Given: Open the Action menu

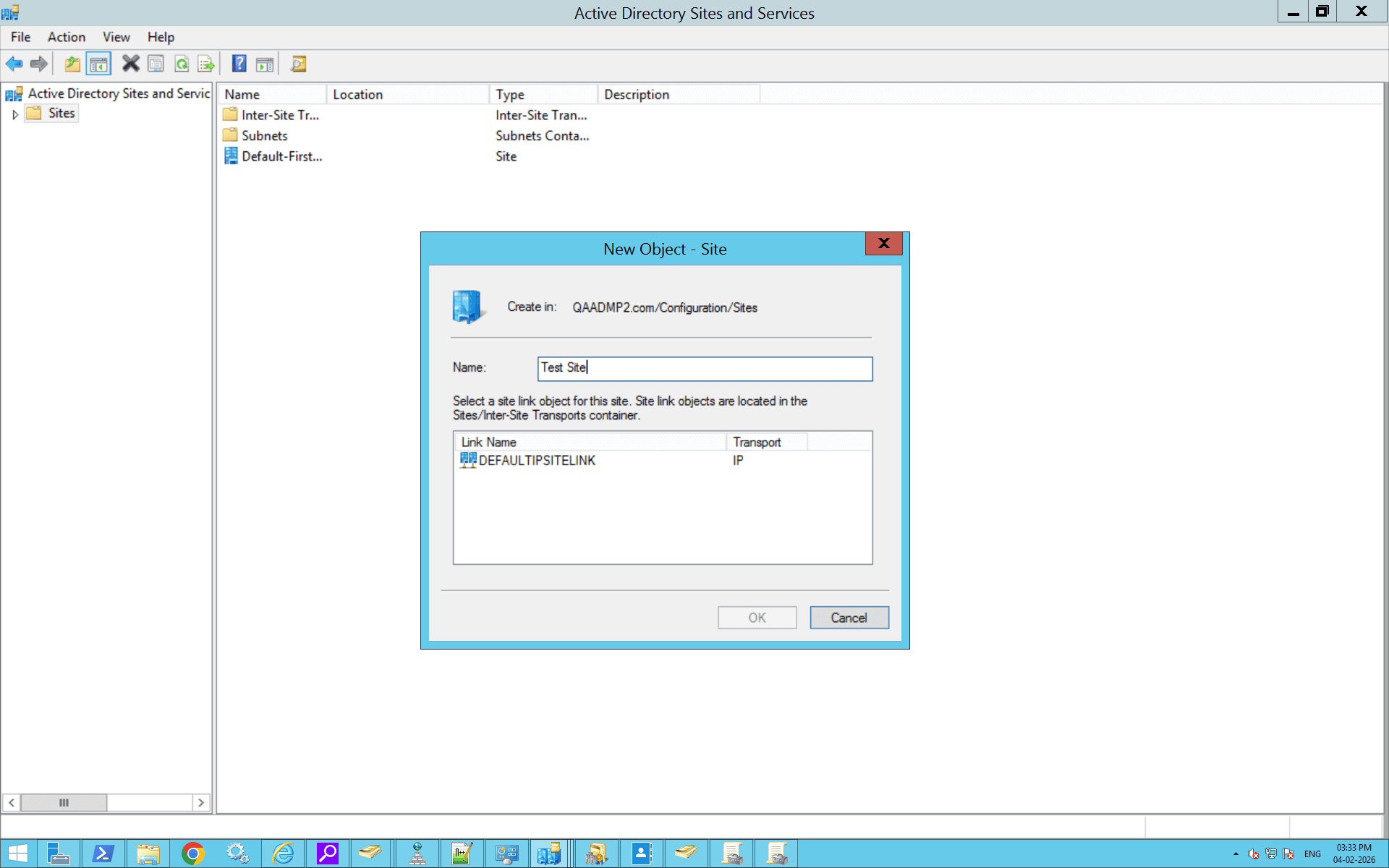Looking at the screenshot, I should tap(66, 37).
